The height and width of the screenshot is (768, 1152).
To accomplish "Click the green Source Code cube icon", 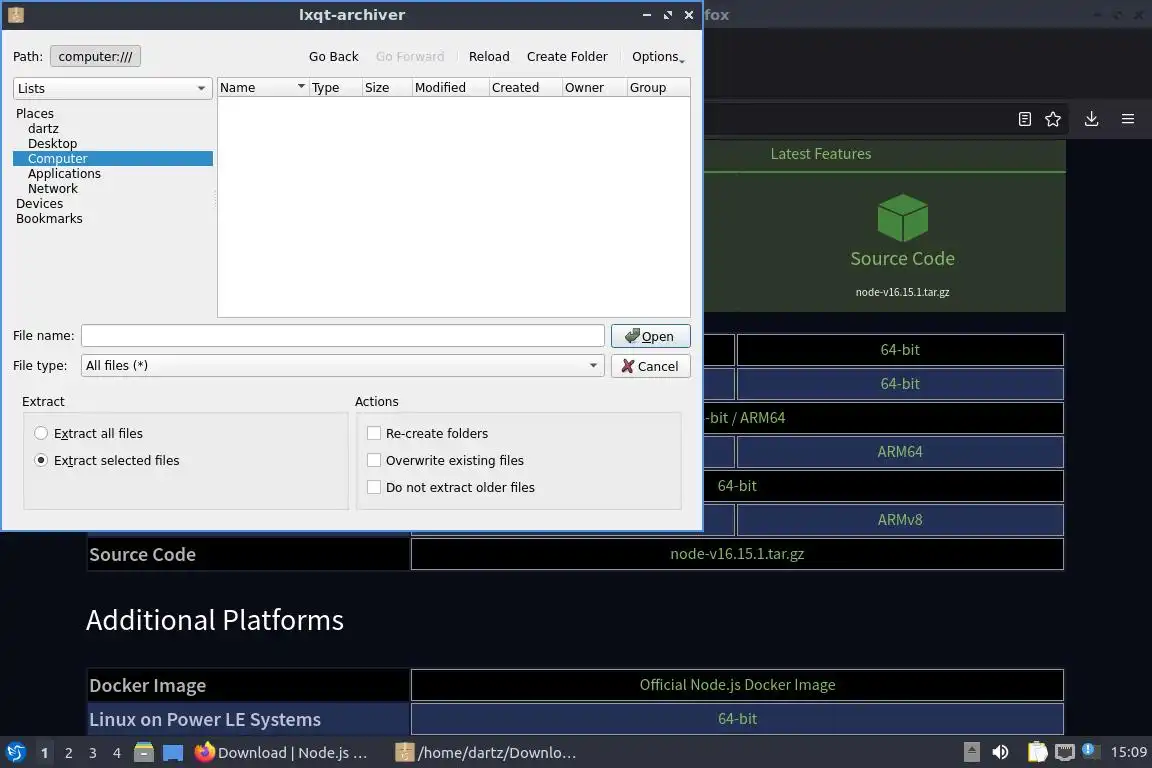I will [902, 218].
